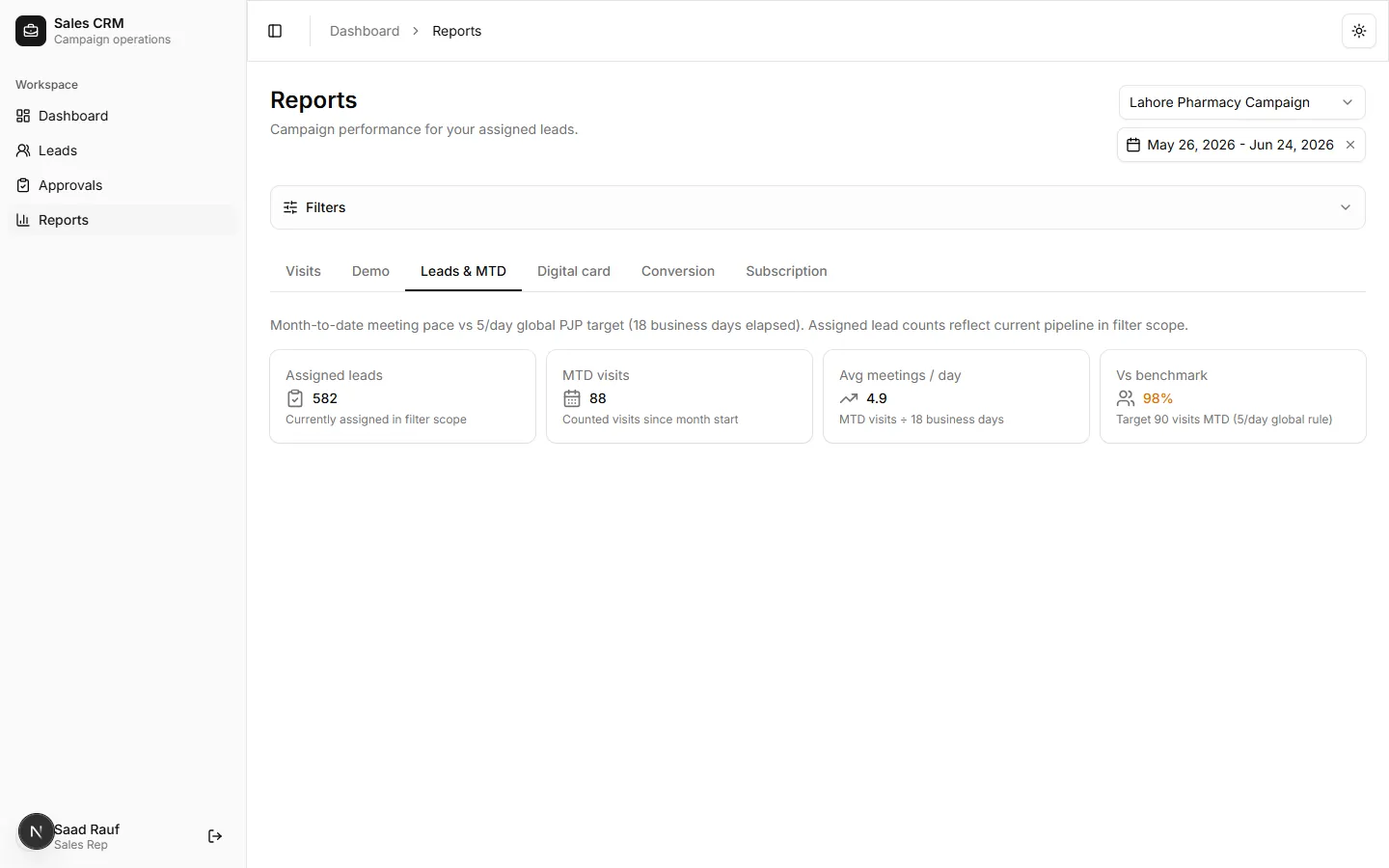Switch to the Visits tab
Image resolution: width=1389 pixels, height=868 pixels.
tap(303, 271)
